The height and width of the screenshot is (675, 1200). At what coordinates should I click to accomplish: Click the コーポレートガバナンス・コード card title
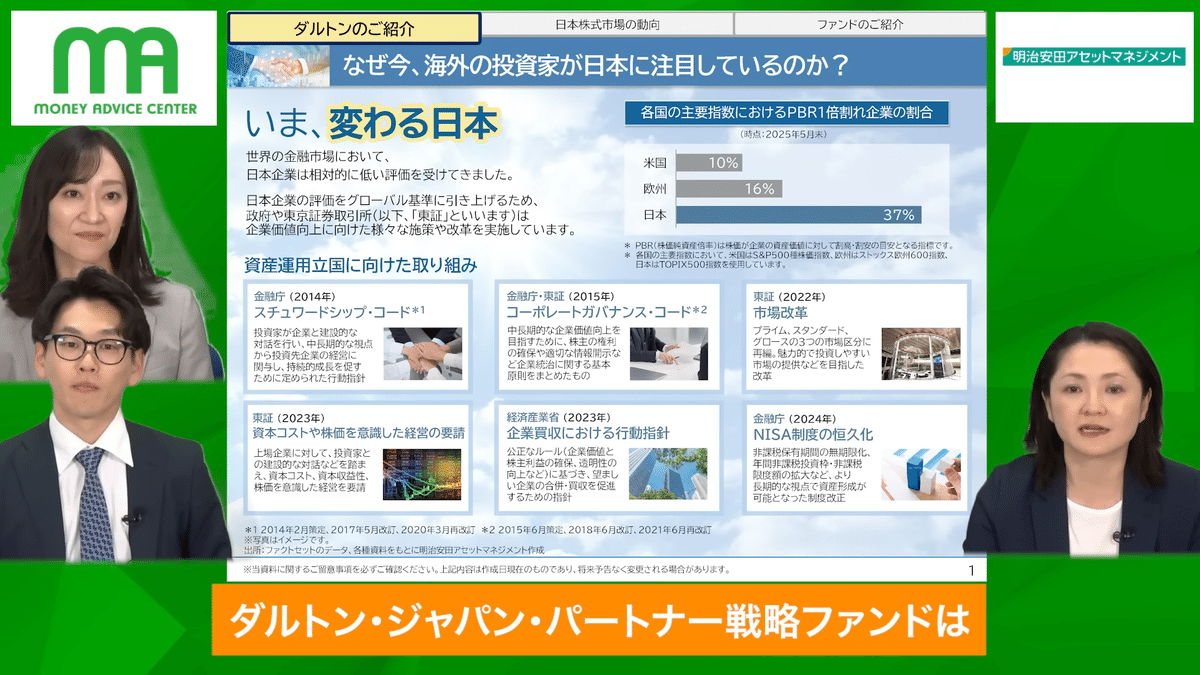tap(606, 313)
